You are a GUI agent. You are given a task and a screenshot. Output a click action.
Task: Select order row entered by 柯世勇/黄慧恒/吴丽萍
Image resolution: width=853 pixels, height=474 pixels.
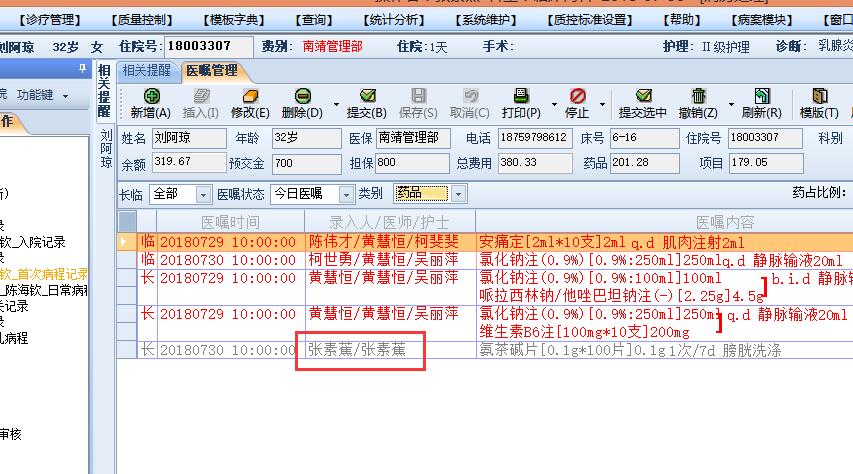[x=485, y=260]
